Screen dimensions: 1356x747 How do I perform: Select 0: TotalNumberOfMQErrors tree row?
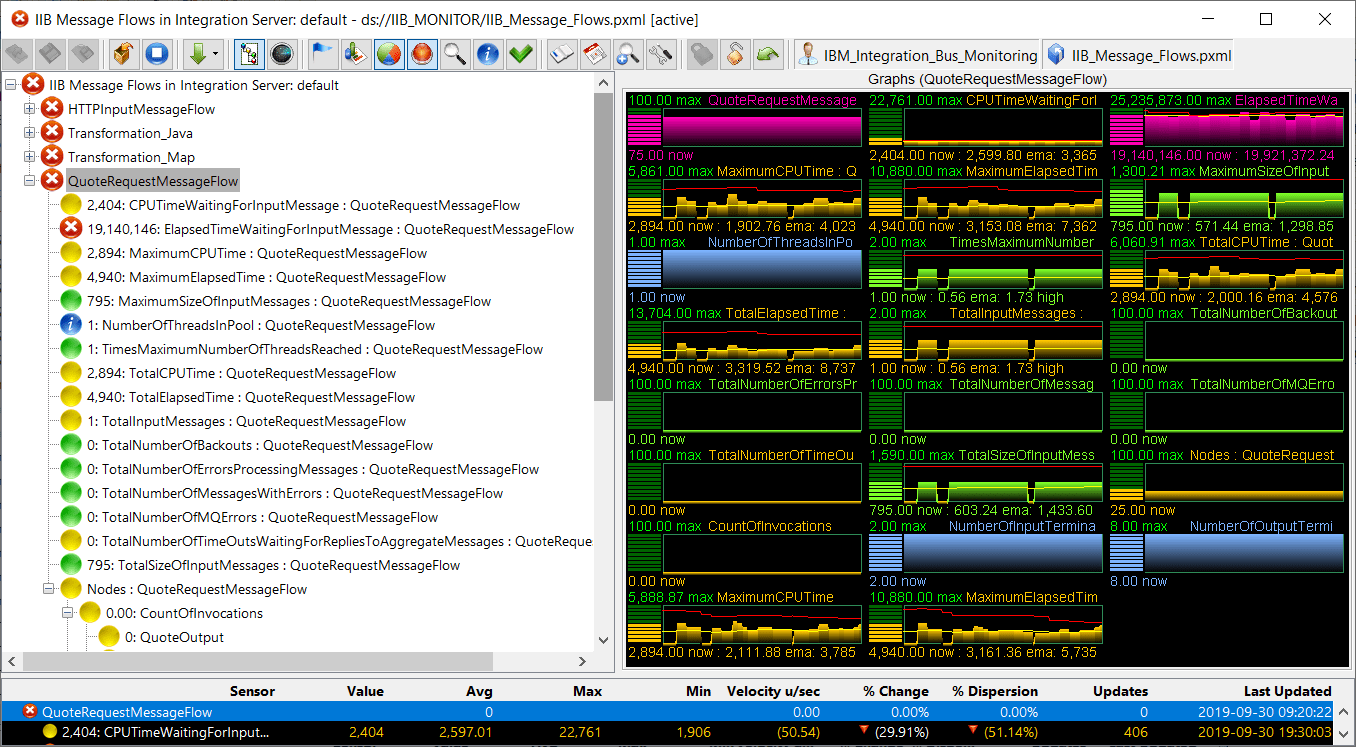click(x=262, y=517)
